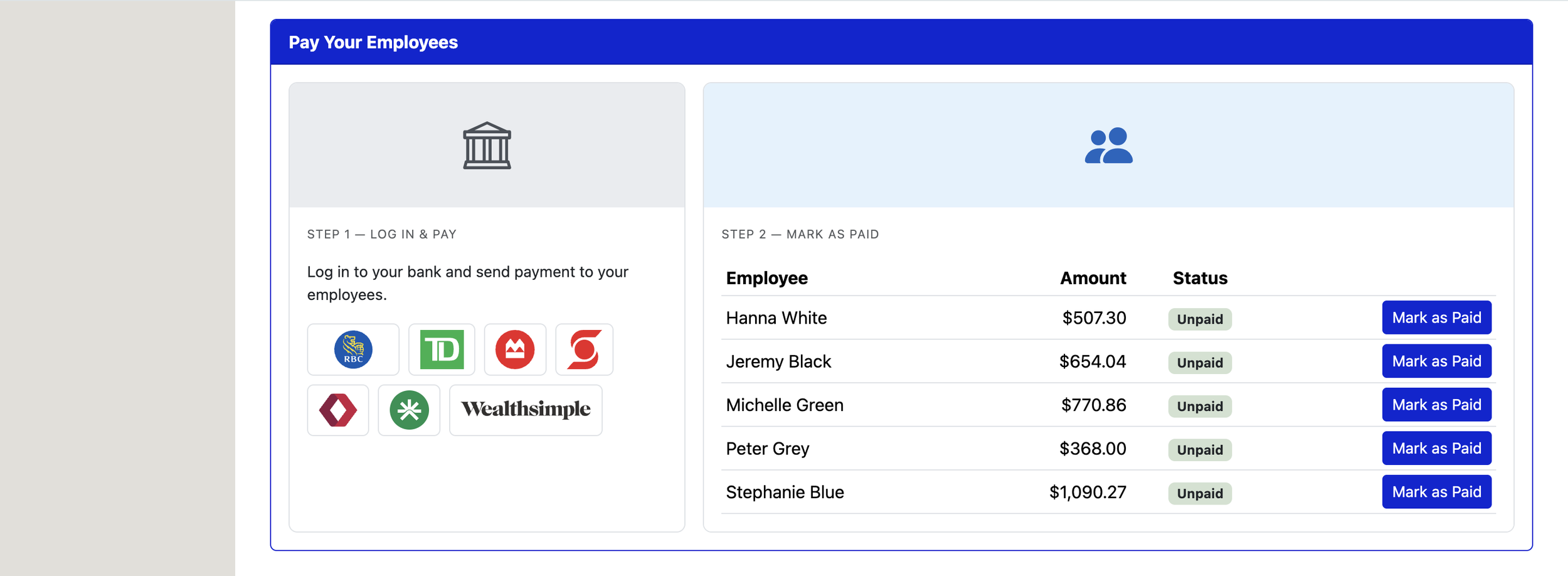Mark Hanna White as paid
1568x576 pixels.
tap(1436, 317)
